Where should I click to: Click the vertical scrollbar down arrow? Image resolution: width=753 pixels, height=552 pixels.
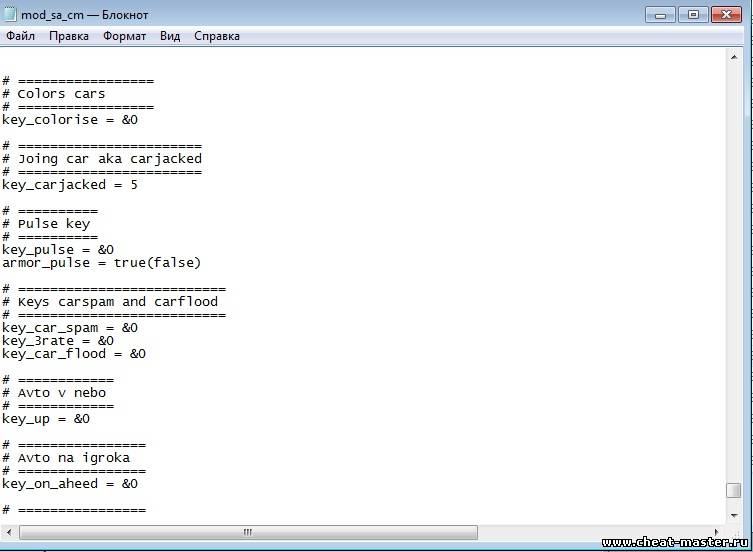(734, 513)
